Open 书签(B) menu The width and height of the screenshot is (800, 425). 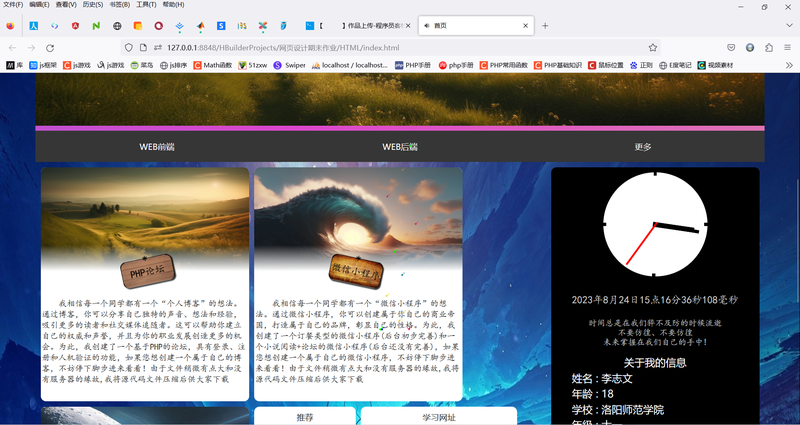[x=119, y=5]
